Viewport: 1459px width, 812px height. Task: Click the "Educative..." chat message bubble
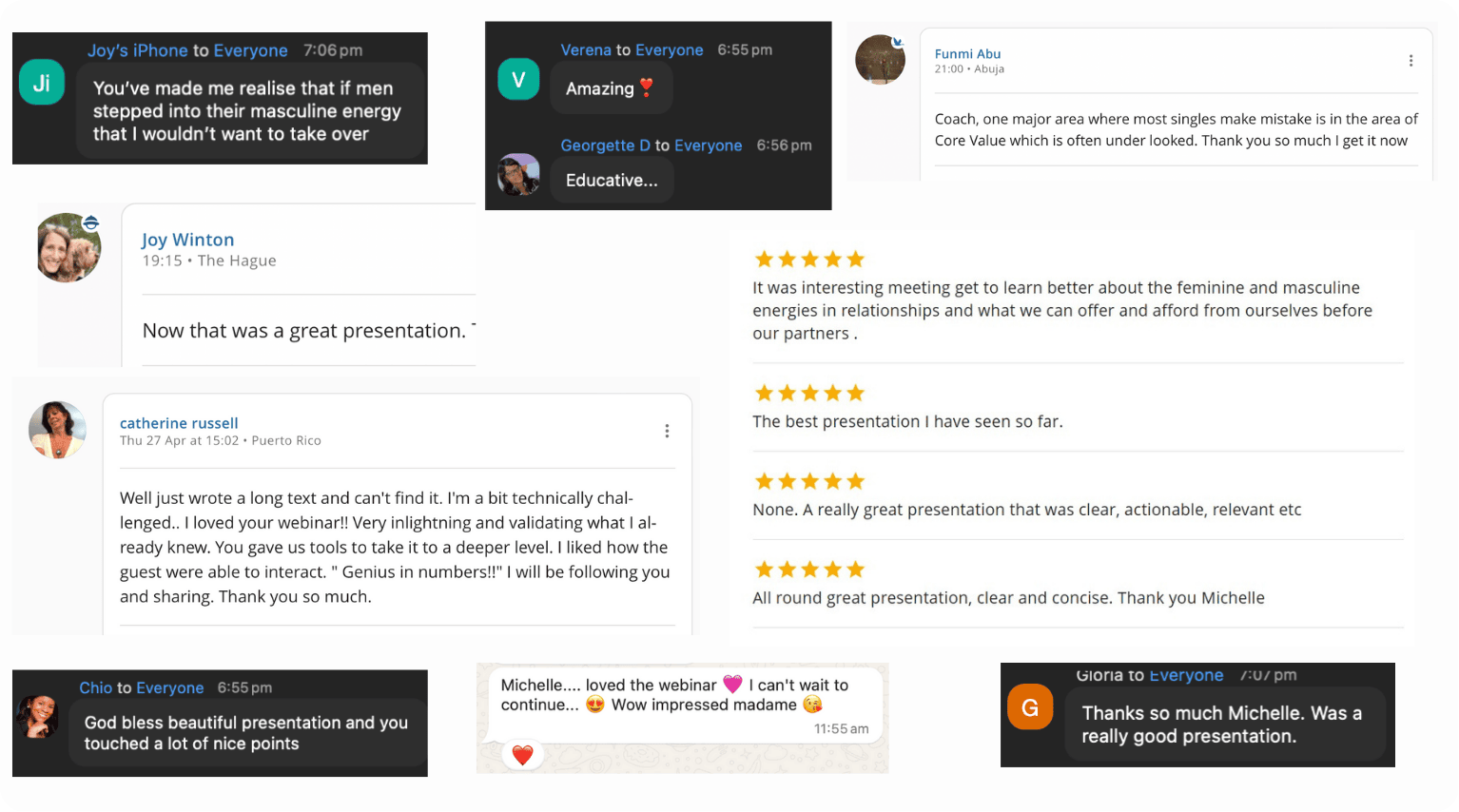[x=612, y=181]
